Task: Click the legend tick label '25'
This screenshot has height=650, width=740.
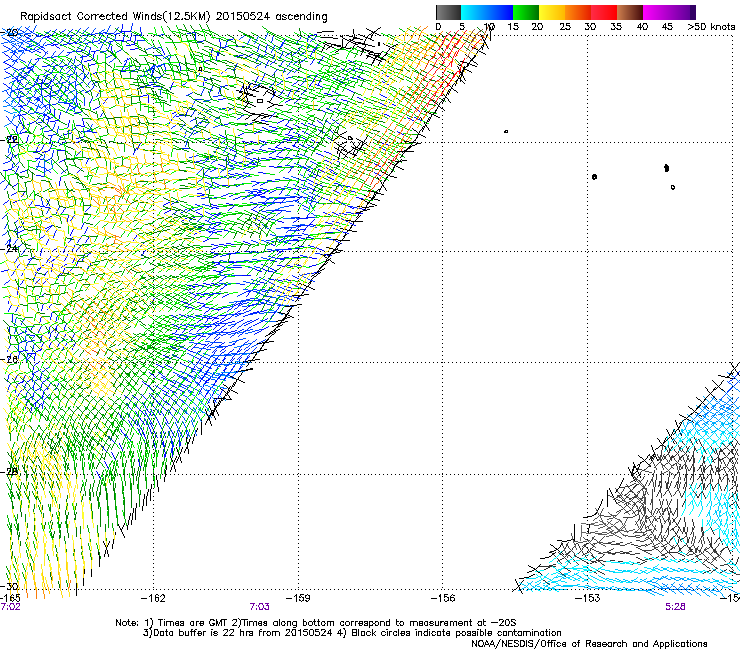Action: [x=565, y=27]
